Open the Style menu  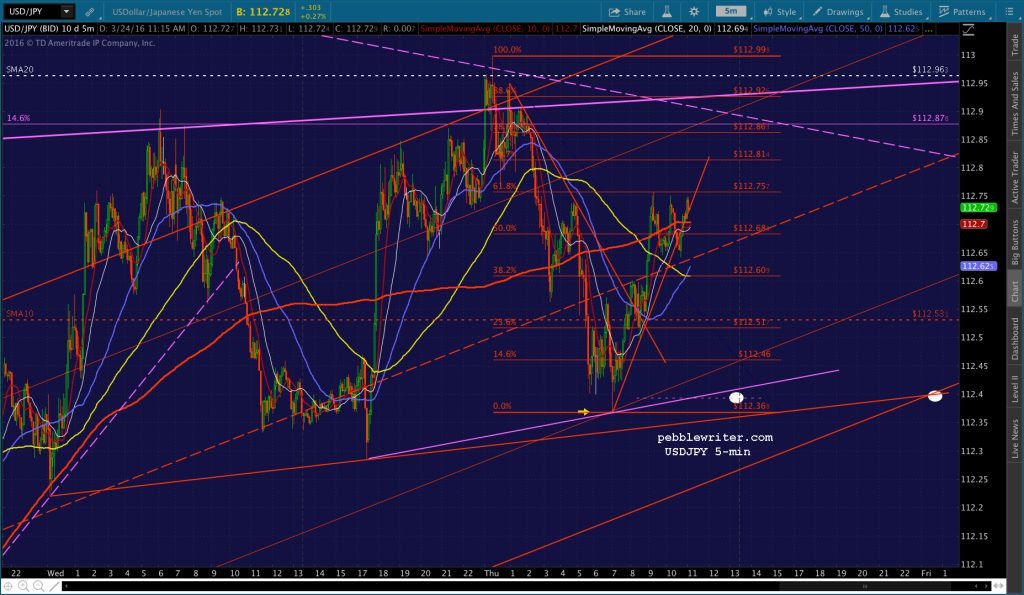point(779,12)
